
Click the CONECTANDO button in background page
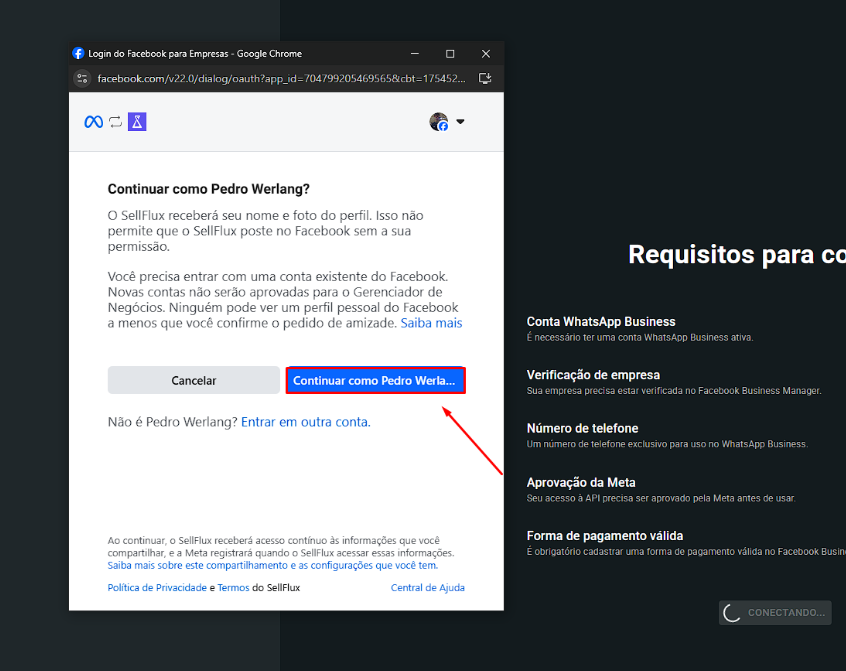tap(775, 613)
